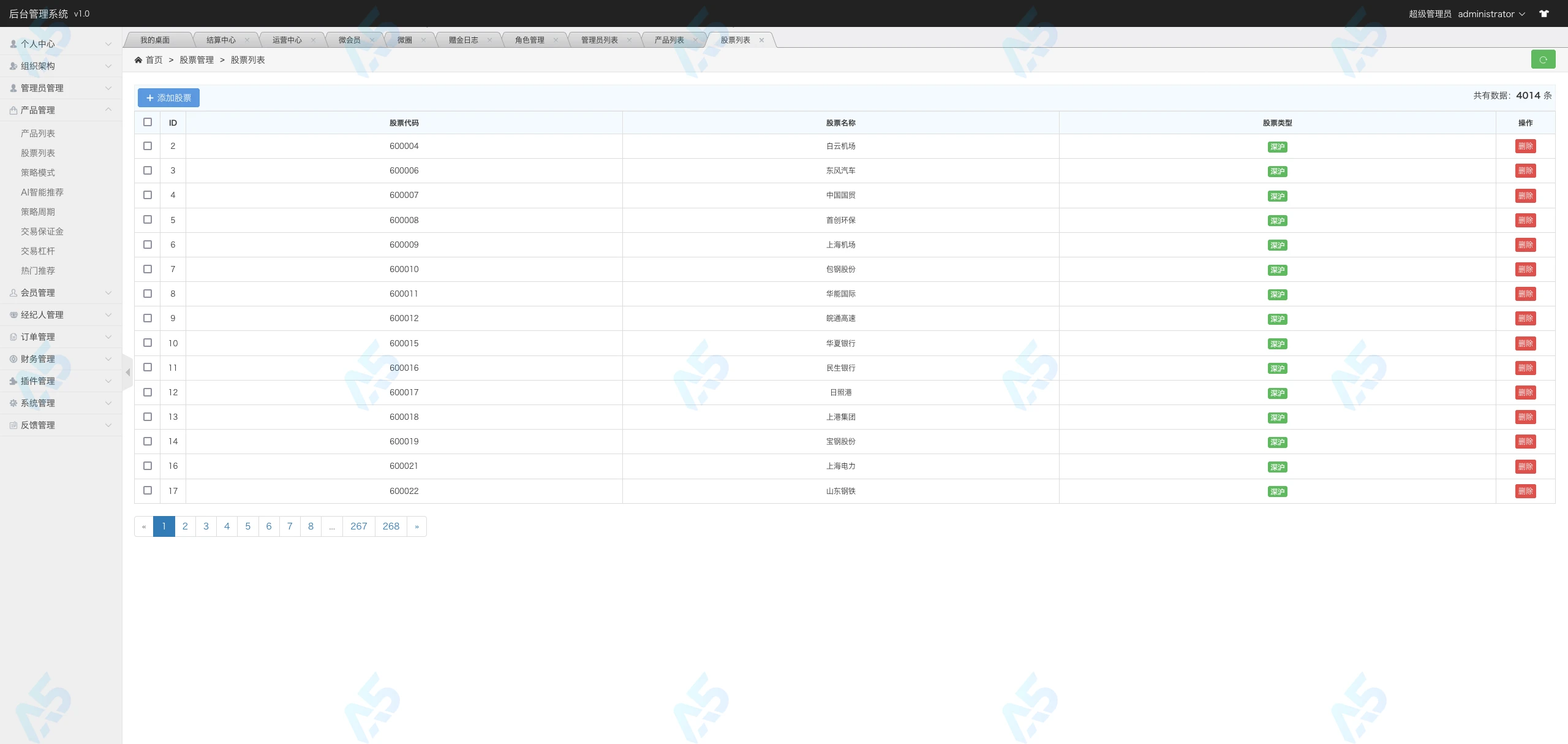Close the 股票列表 tab with its X
Viewport: 1568px width, 744px height.
[761, 40]
